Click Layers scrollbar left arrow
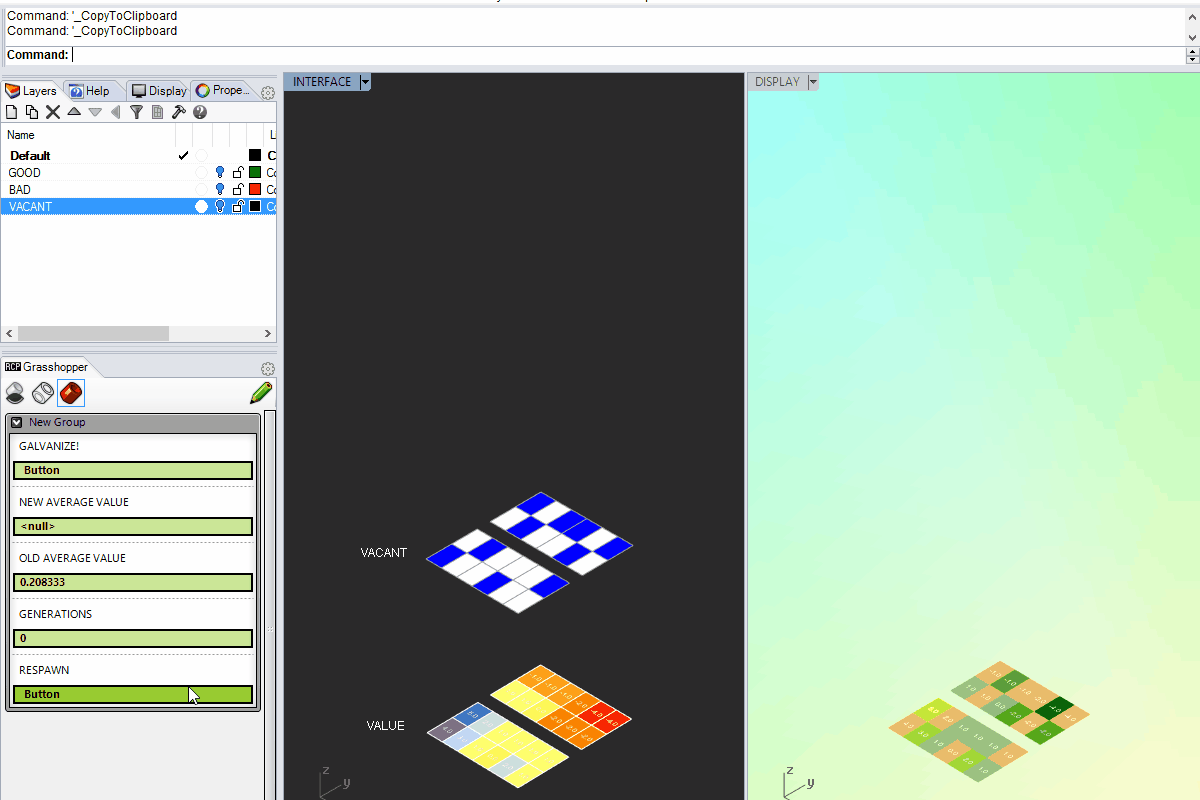The image size is (1200, 800). 9,334
